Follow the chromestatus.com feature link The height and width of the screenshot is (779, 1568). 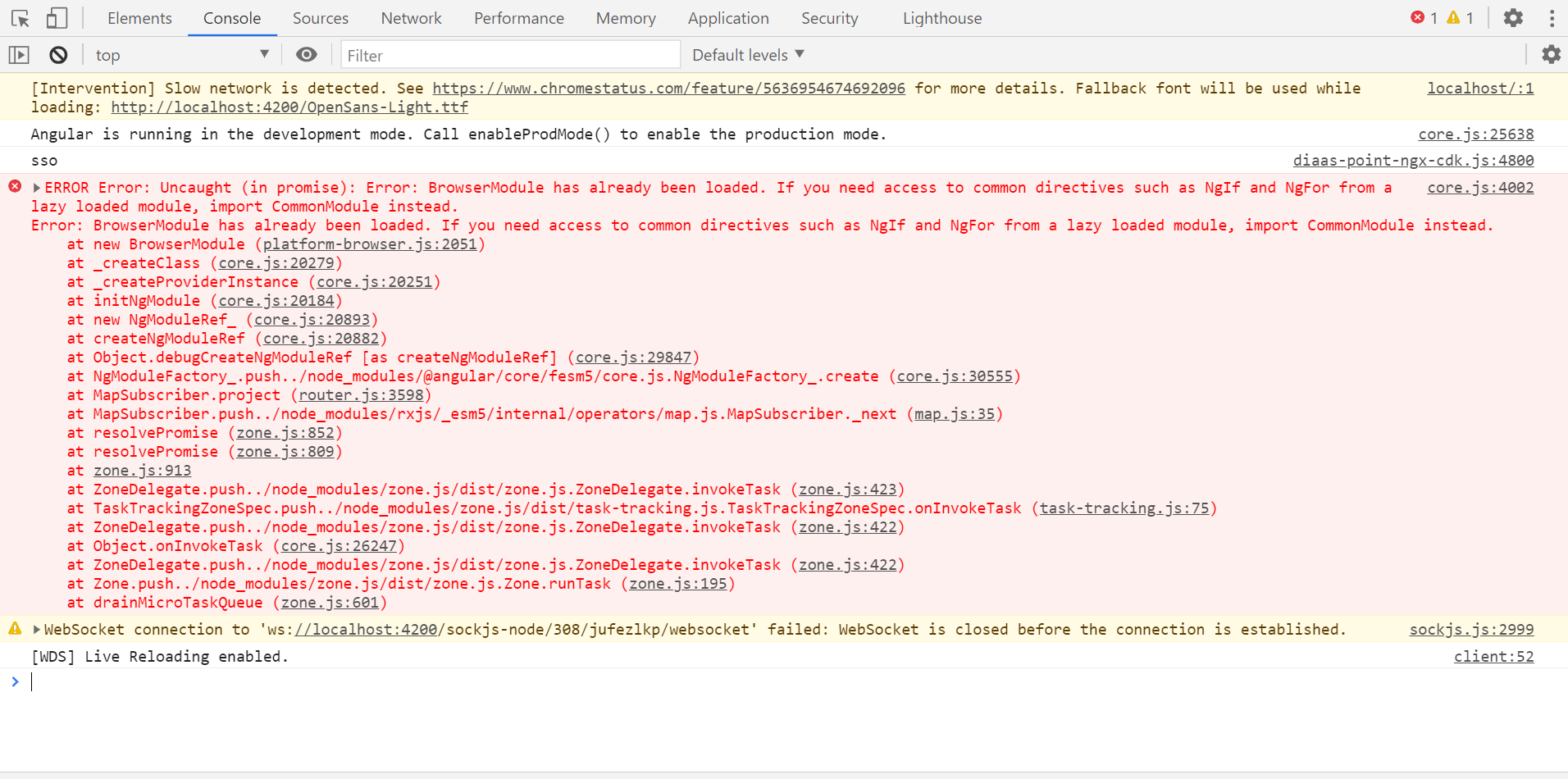point(669,88)
